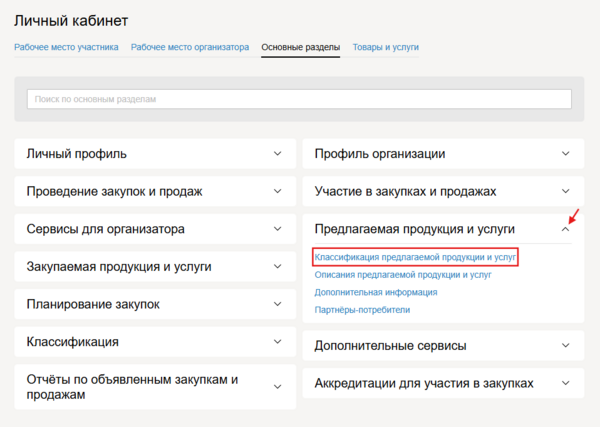Viewport: 600px width, 427px height.
Task: Click the Планирование закупок title
Action: click(x=93, y=304)
